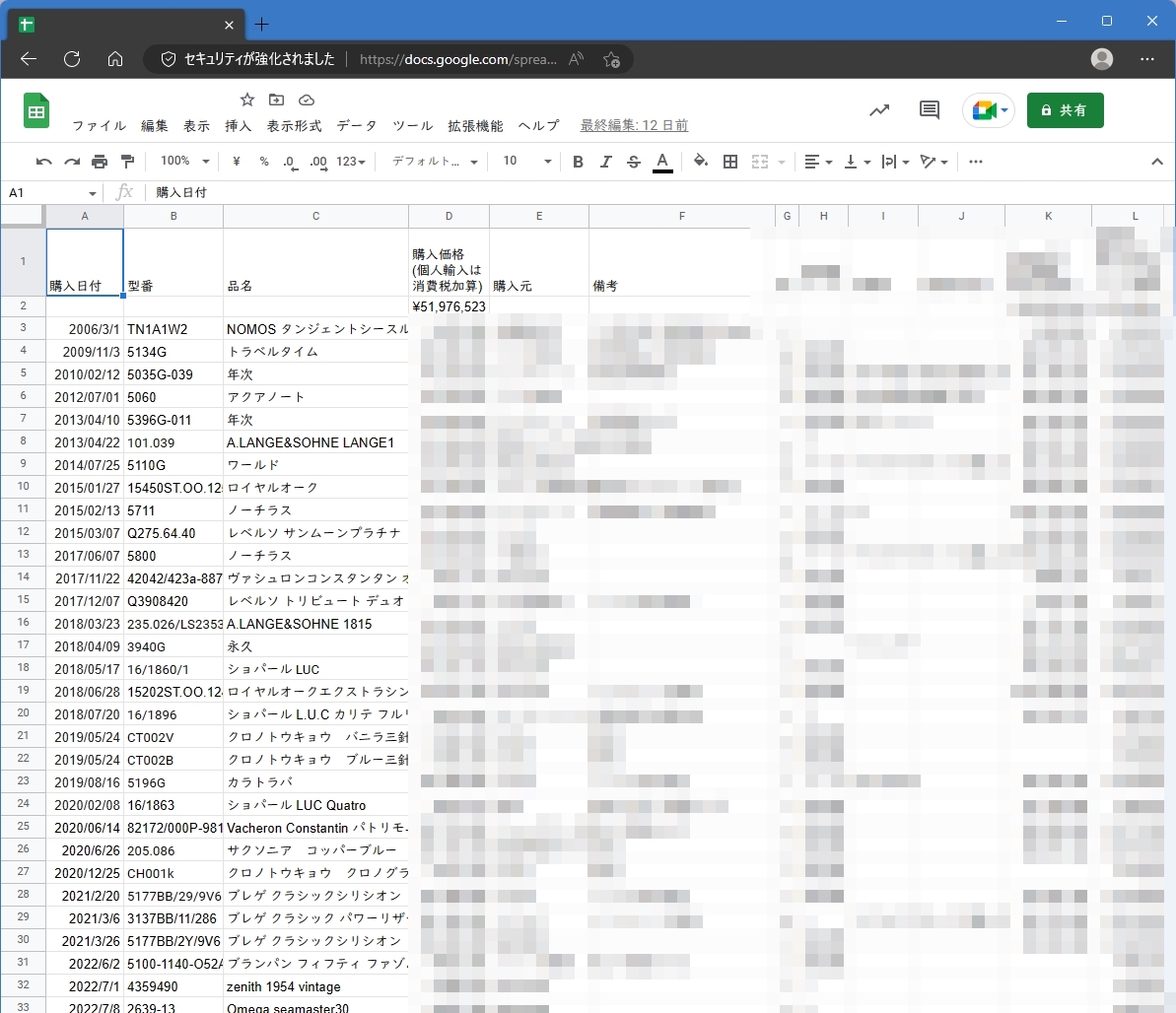Toggle bold formatting
Screen dimensions: 1176x1013
click(x=578, y=162)
